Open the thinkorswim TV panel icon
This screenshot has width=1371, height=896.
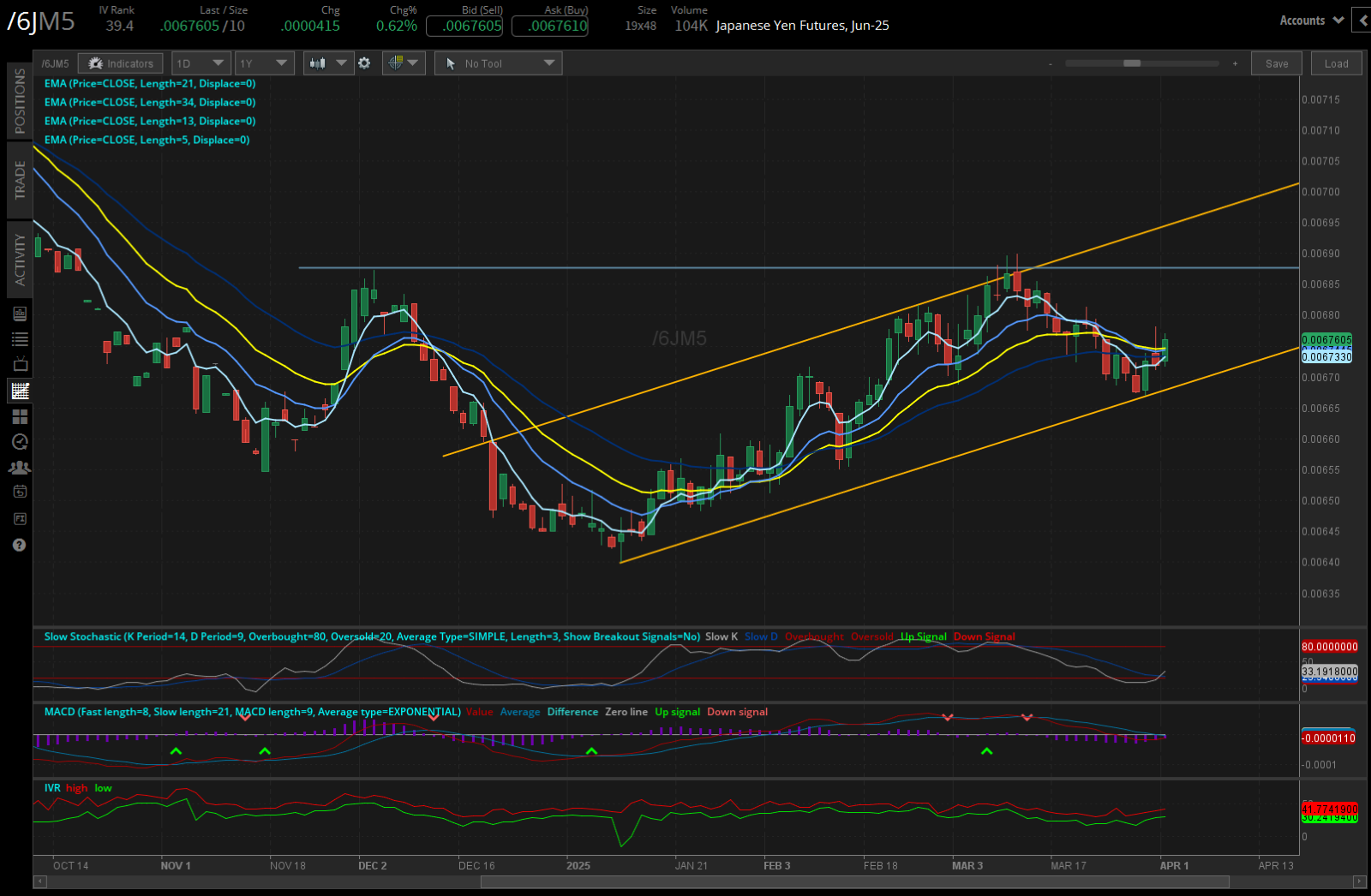[x=19, y=364]
